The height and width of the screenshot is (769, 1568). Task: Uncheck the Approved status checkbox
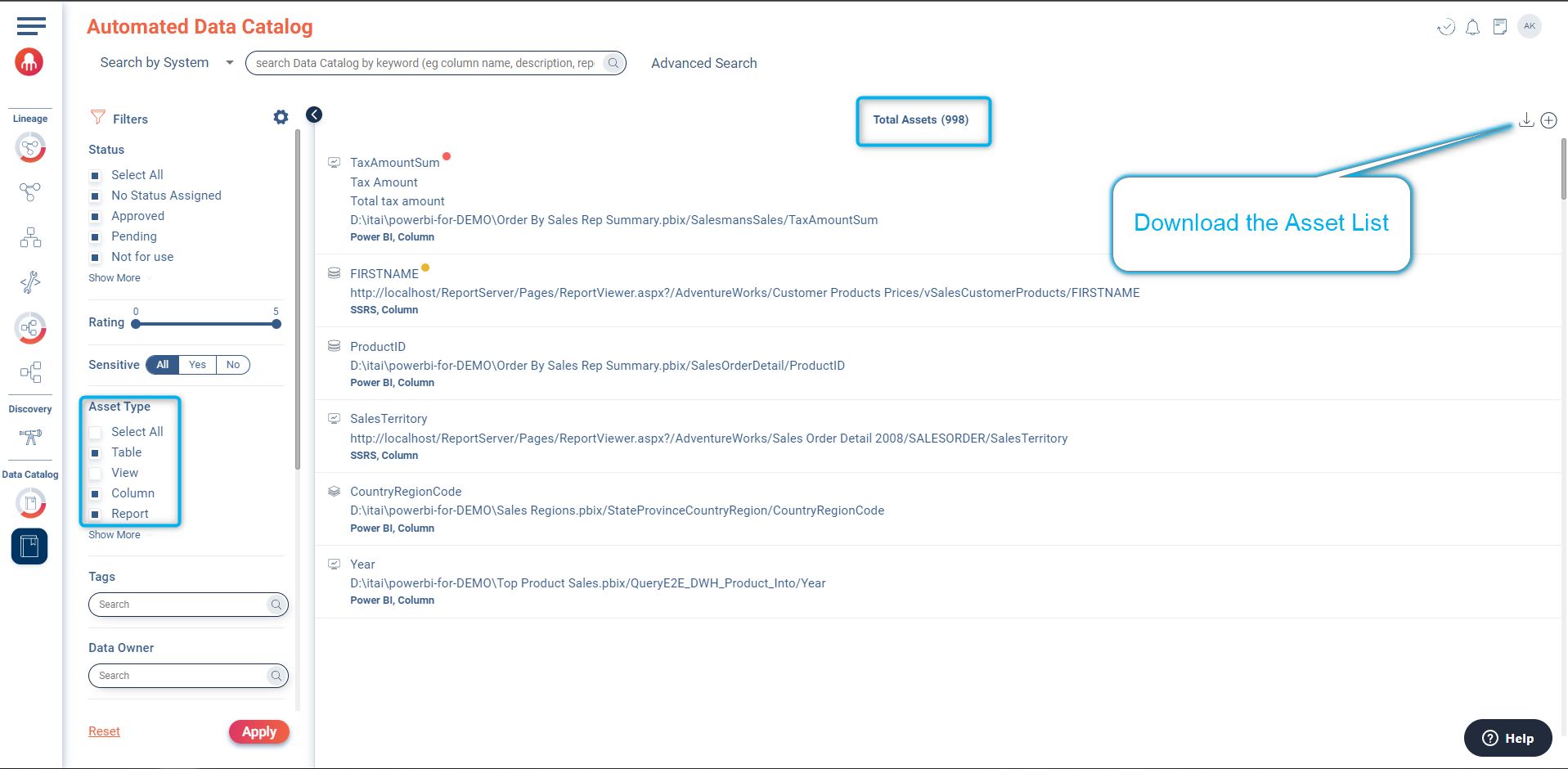(96, 217)
